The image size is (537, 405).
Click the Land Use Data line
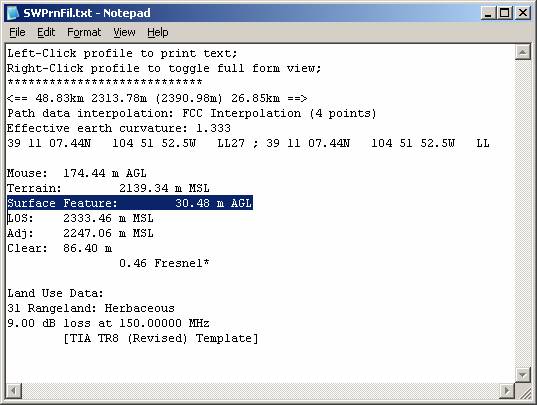pyautogui.click(x=55, y=293)
